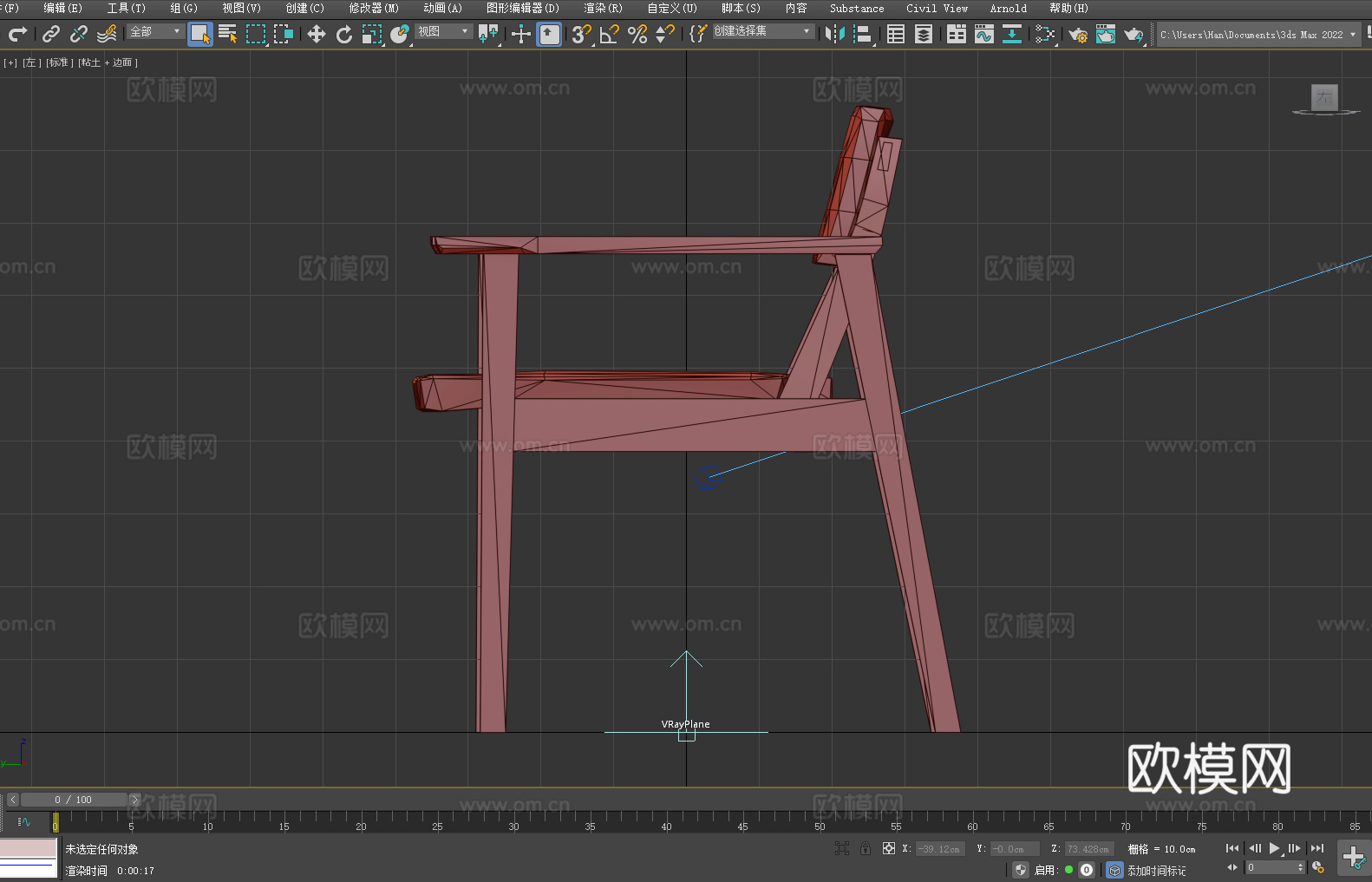The height and width of the screenshot is (882, 1372).
Task: Click the Use Pivot Point Center icon
Action: click(x=488, y=34)
